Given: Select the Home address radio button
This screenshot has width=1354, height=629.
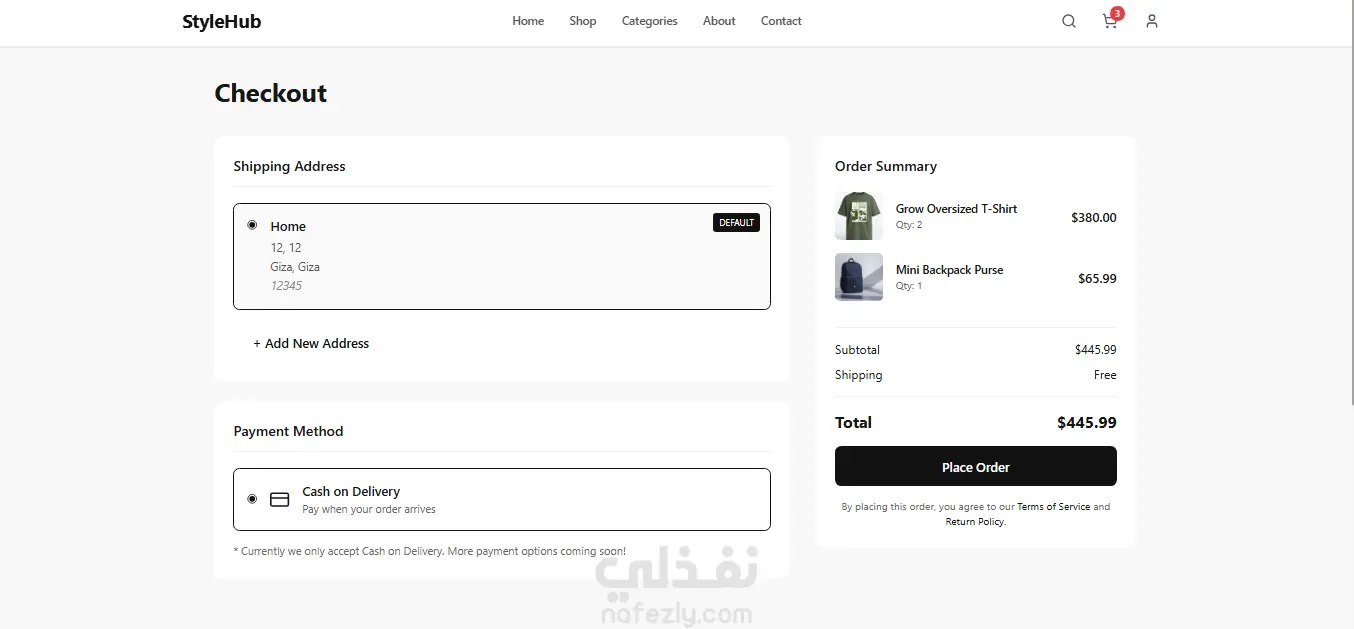Looking at the screenshot, I should pos(252,225).
